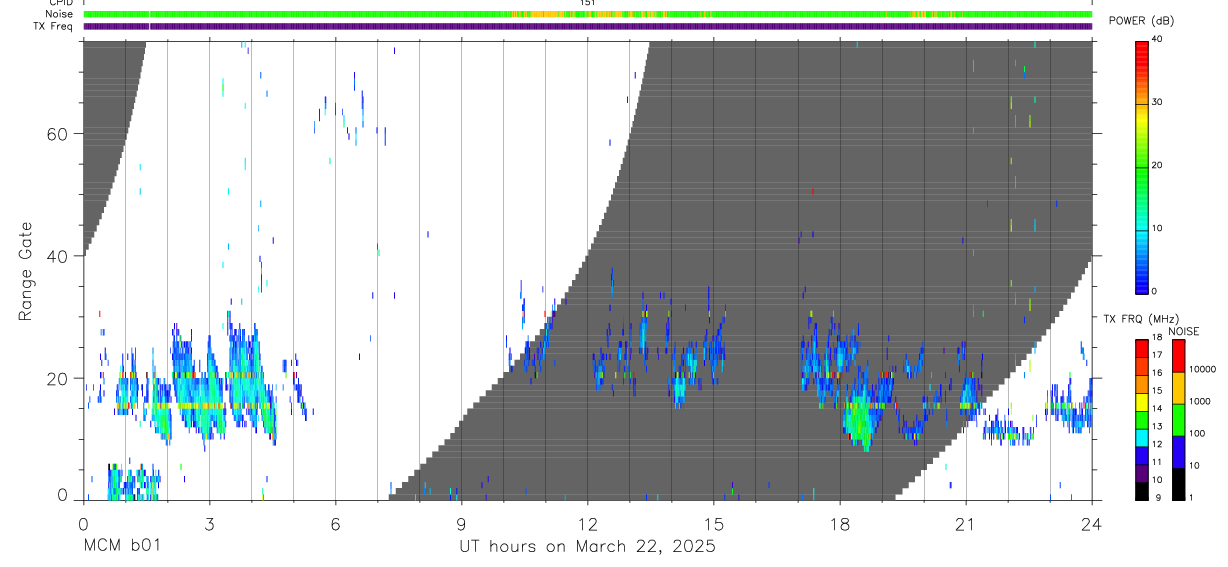Click the 18 label on TX FRQ legend
This screenshot has width=1228, height=567.
coord(1157,337)
